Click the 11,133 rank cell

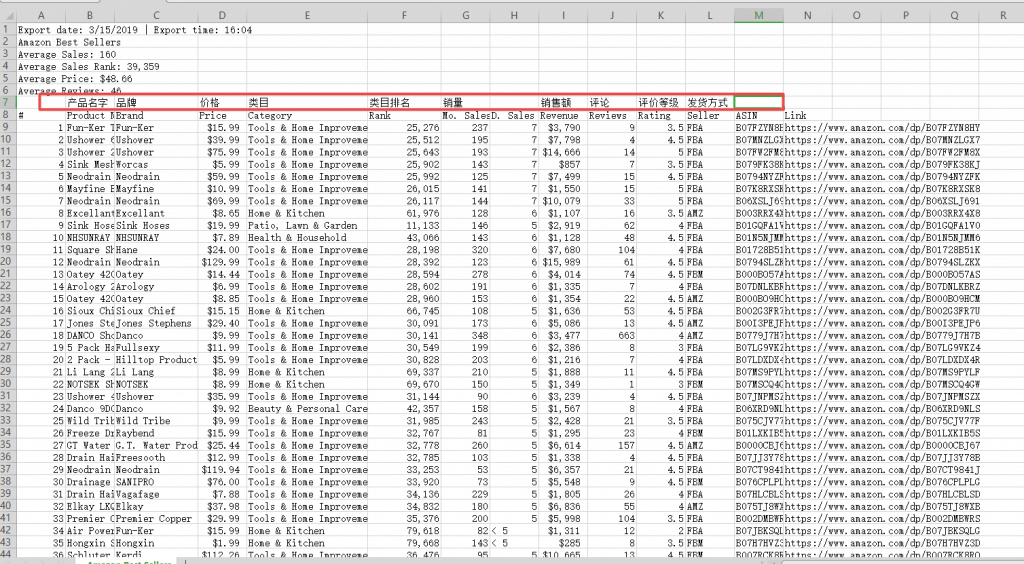pyautogui.click(x=404, y=225)
